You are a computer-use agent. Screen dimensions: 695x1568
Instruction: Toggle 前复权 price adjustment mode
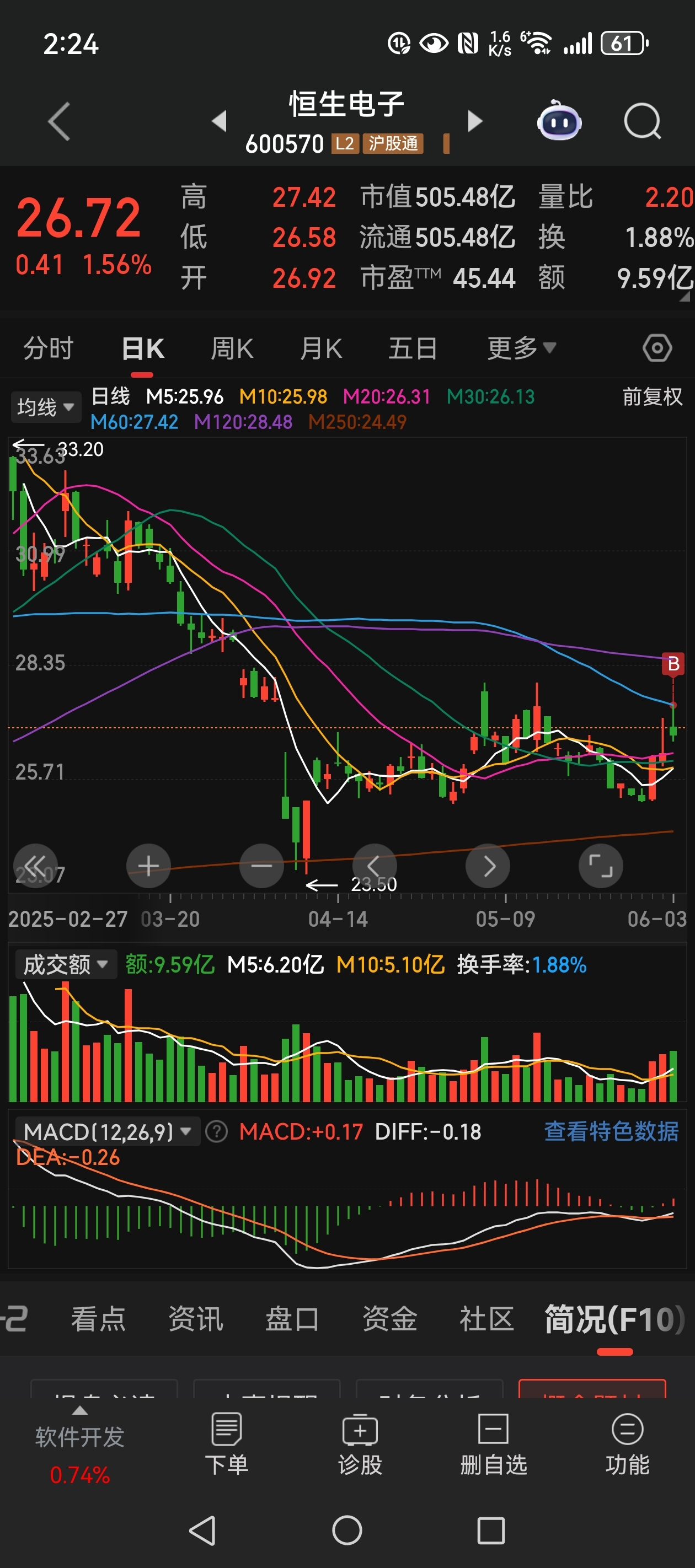653,397
